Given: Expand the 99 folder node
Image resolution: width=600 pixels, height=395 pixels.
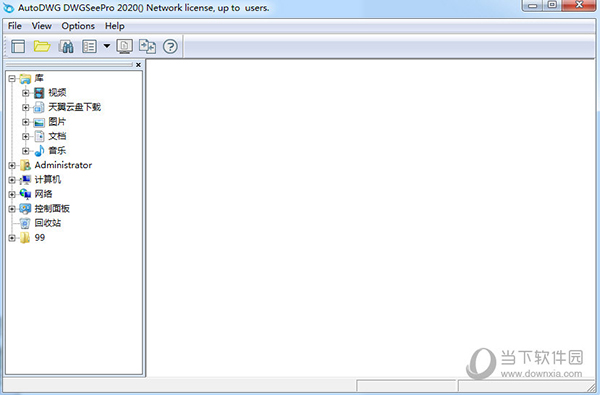Looking at the screenshot, I should coord(12,238).
